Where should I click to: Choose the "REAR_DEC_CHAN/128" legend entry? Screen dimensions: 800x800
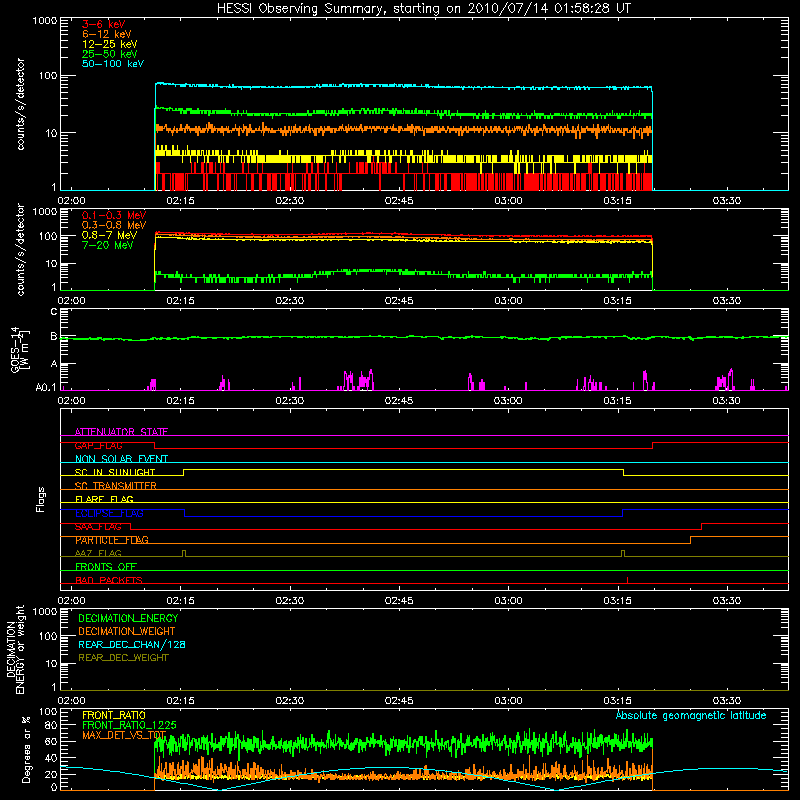click(x=132, y=644)
